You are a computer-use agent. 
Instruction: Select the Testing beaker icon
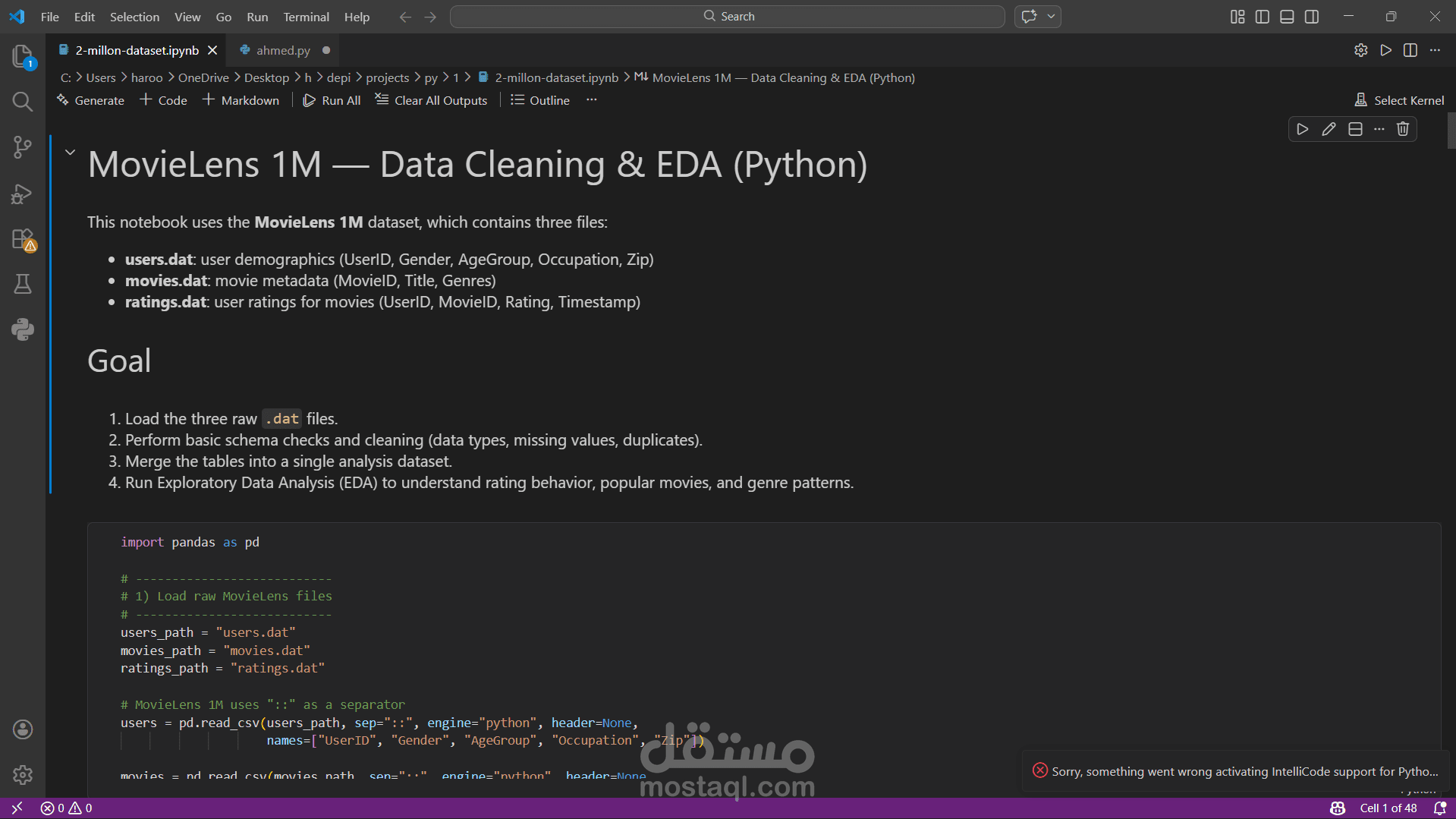tap(22, 284)
